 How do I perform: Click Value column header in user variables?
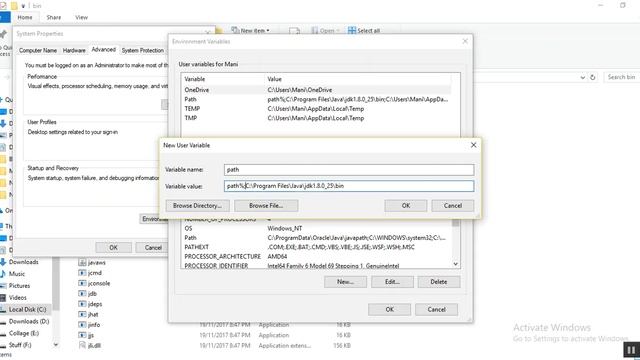click(358, 79)
